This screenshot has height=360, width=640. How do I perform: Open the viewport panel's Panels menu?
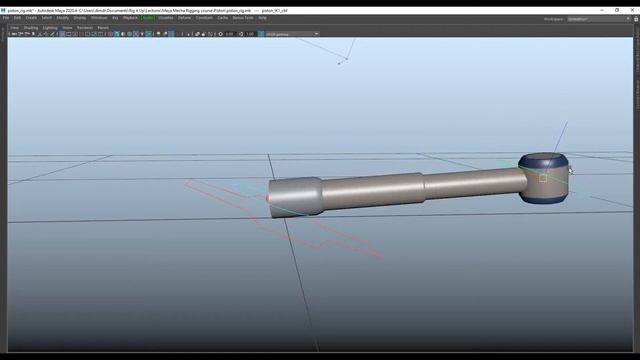(x=103, y=28)
